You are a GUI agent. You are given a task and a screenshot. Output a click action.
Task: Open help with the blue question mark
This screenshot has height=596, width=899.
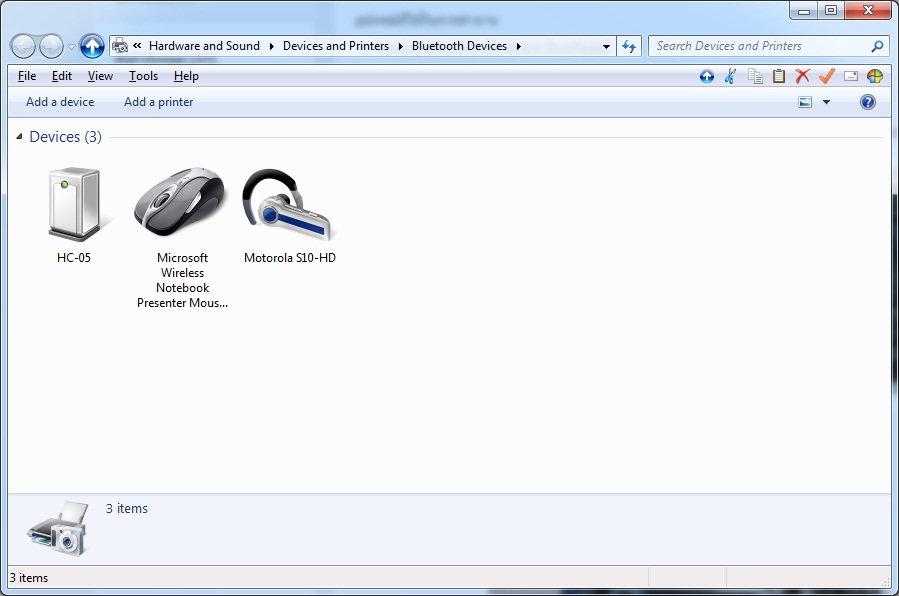click(x=868, y=102)
